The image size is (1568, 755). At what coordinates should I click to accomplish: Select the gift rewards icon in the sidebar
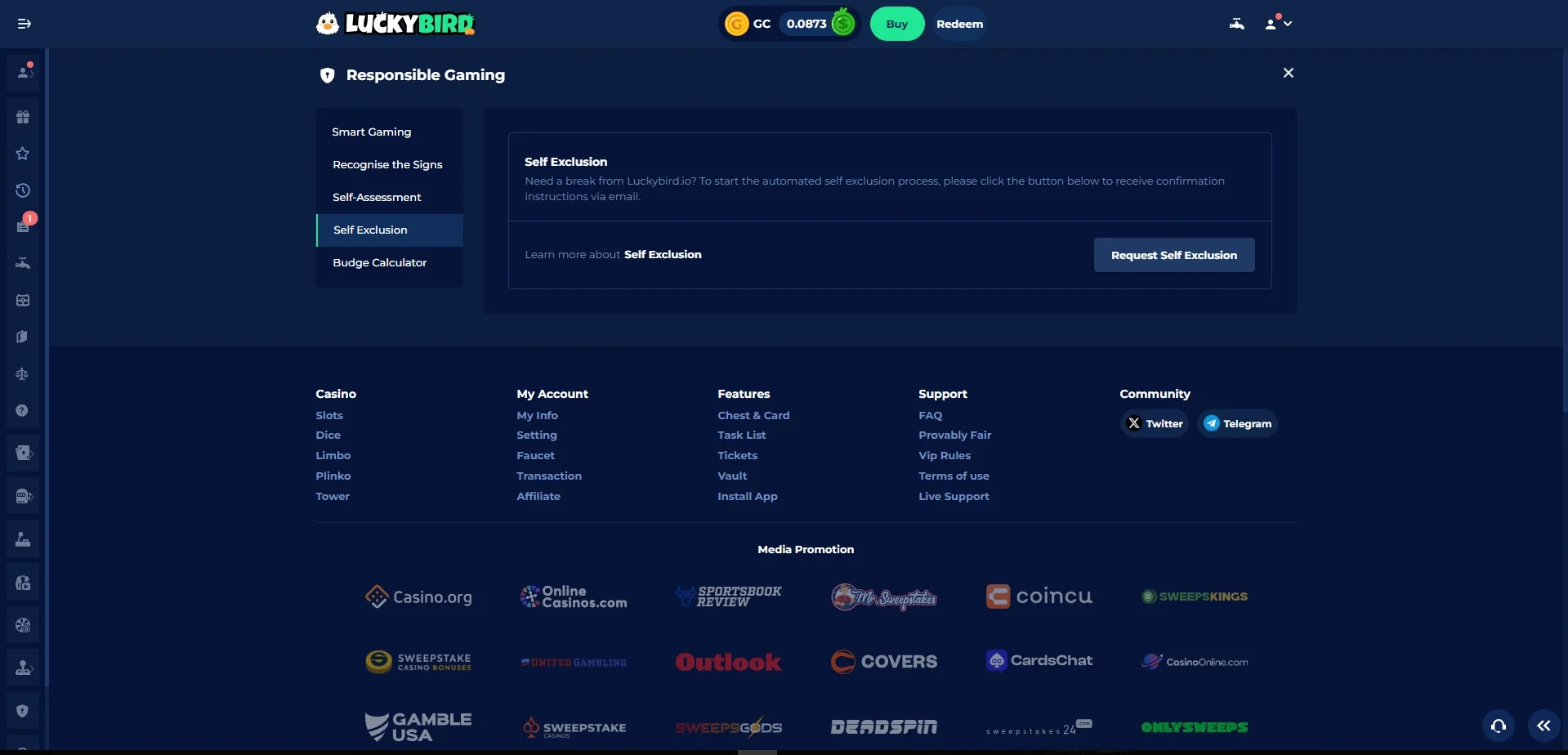(23, 117)
